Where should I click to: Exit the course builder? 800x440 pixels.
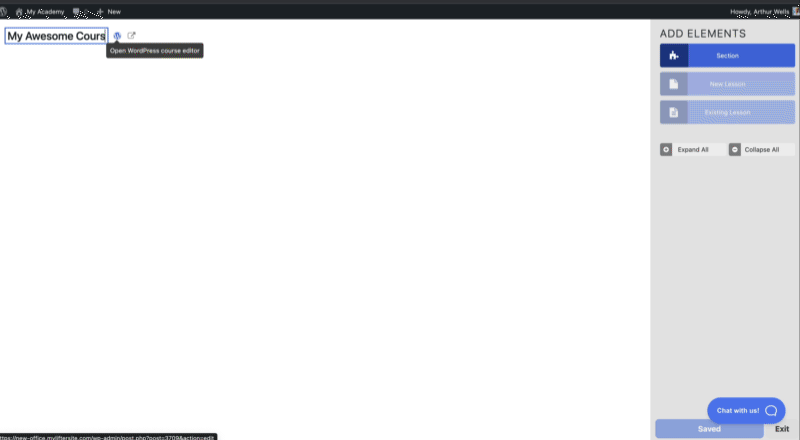(x=782, y=429)
